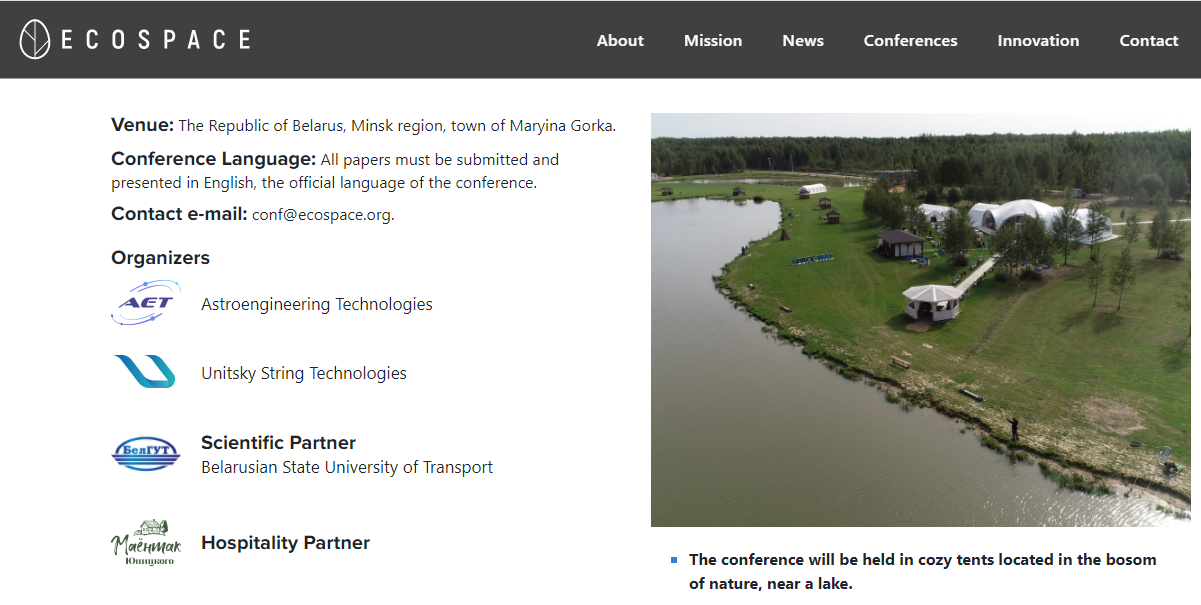Navigate to the Innovation page
Viewport: 1201px width, 605px height.
tap(1038, 41)
